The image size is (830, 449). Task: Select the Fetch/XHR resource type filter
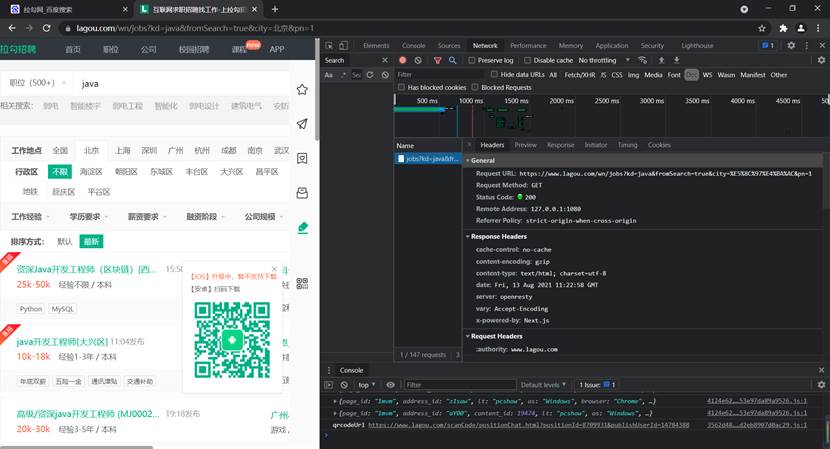(x=580, y=75)
